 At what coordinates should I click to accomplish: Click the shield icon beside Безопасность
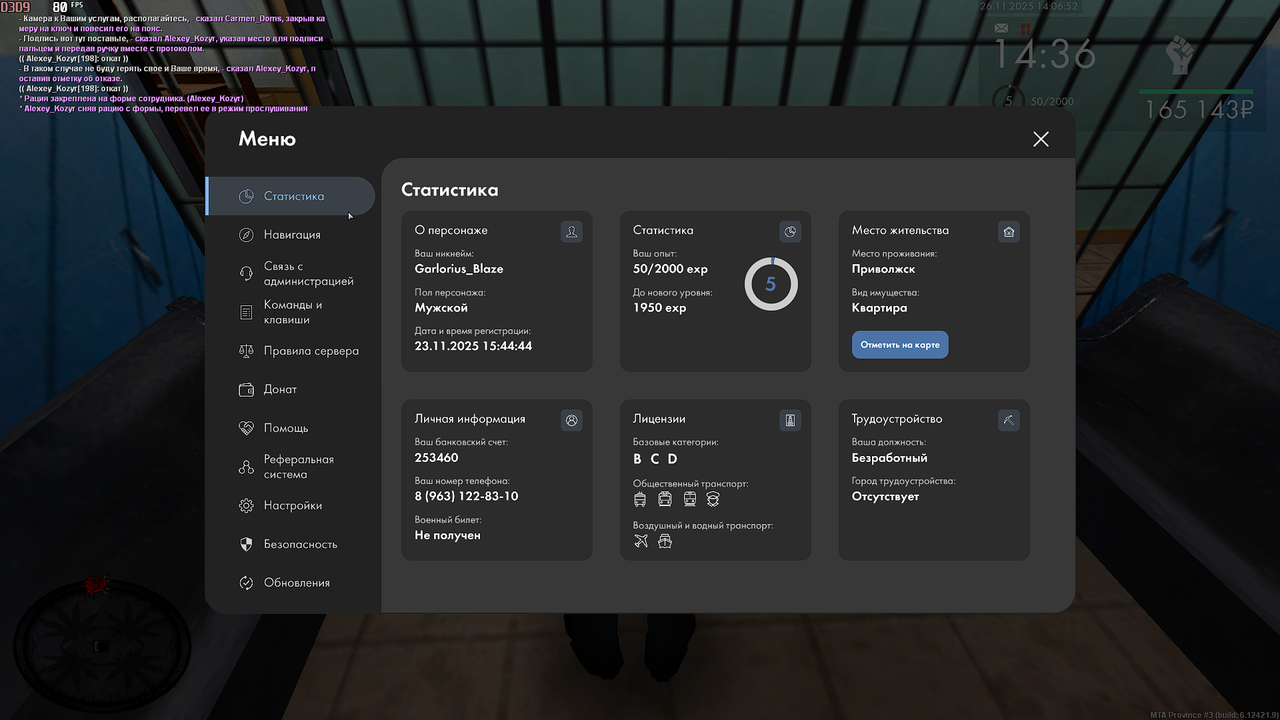[246, 544]
